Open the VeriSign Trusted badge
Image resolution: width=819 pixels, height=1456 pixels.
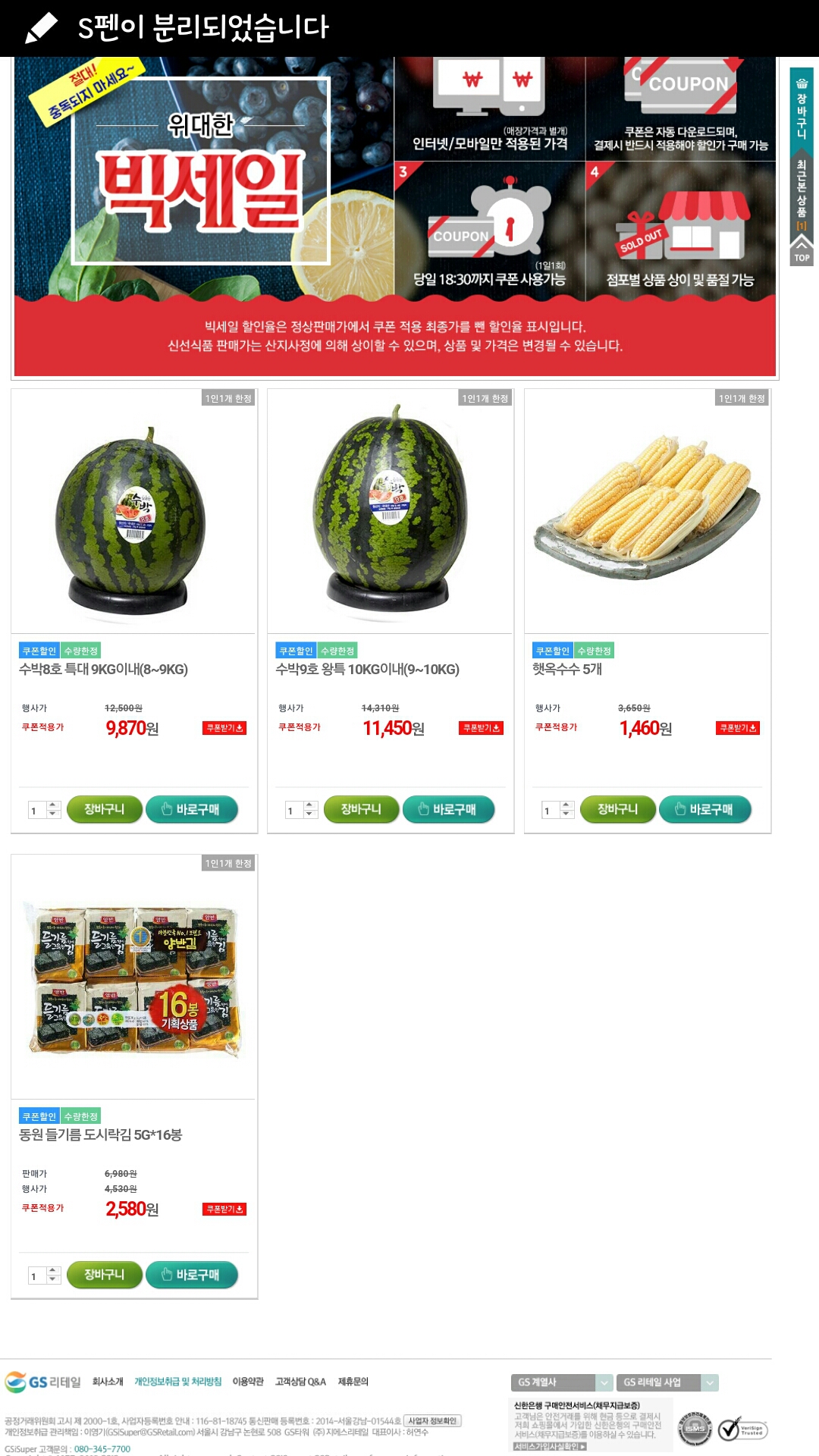(x=742, y=1429)
